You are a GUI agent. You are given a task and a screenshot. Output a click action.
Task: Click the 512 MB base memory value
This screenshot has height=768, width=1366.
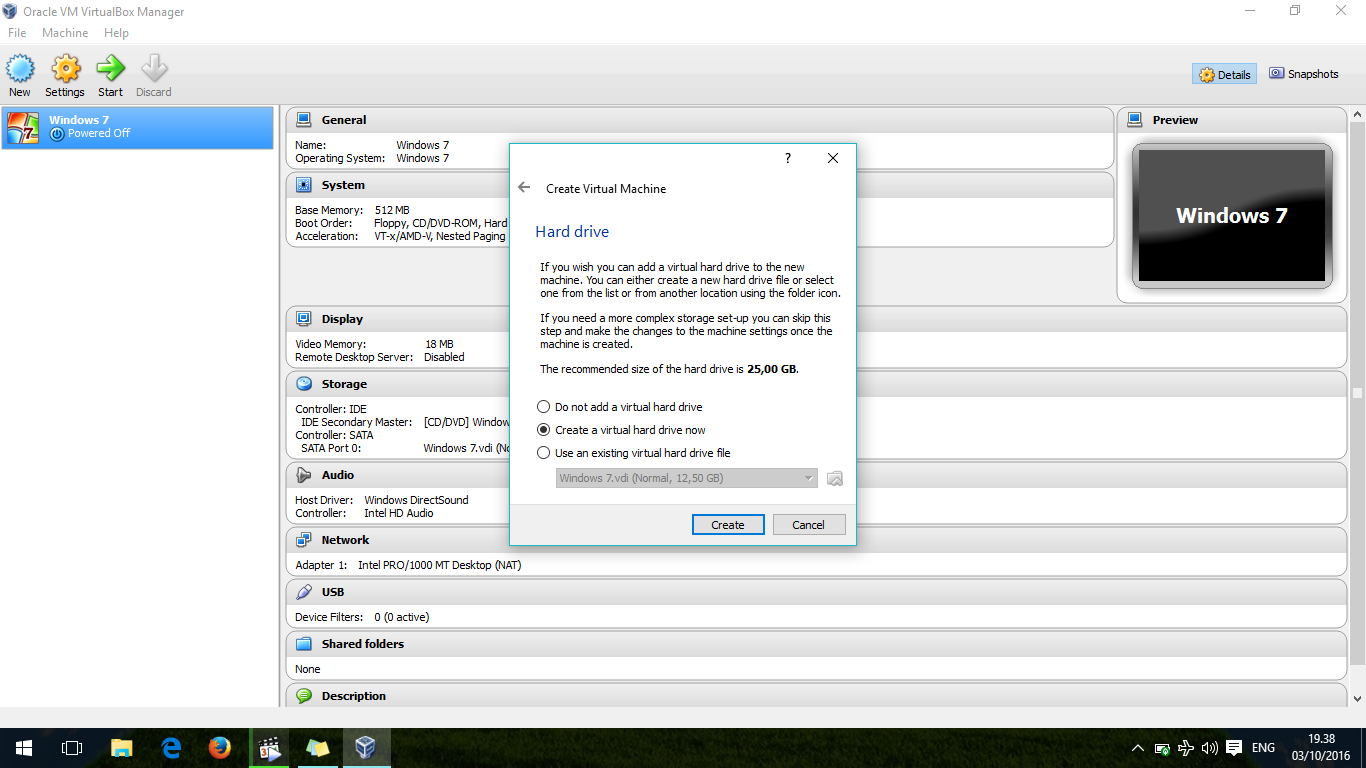click(x=392, y=210)
